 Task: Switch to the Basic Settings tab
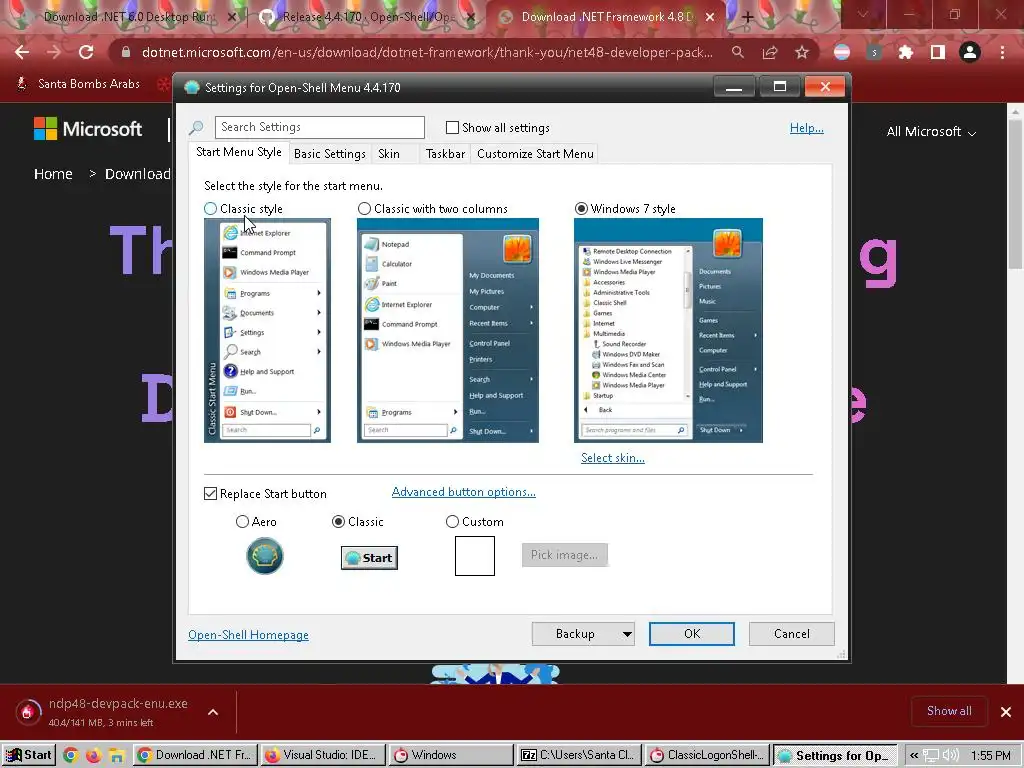point(330,153)
